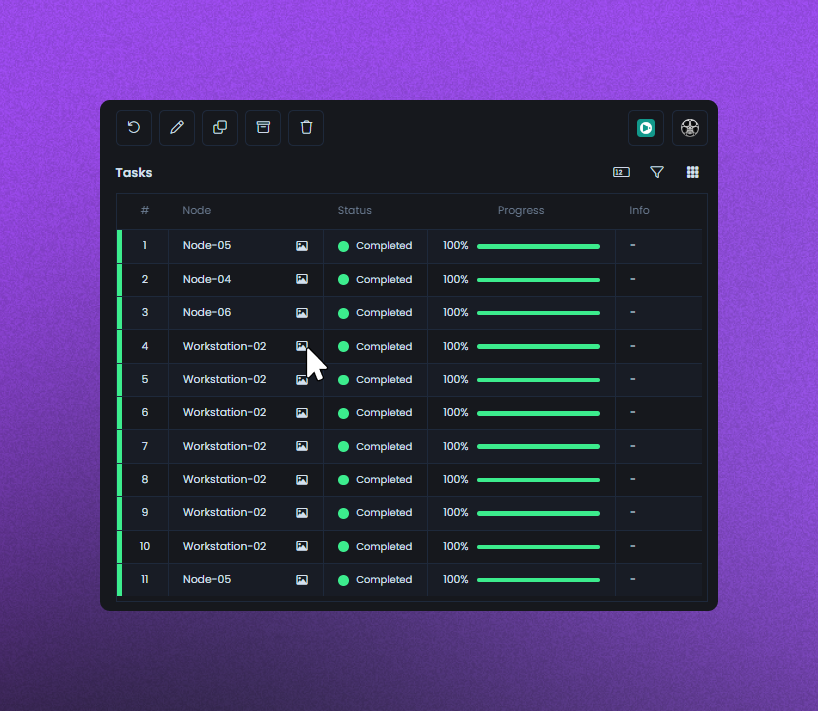Click the requeue (circular arrow) toolbar icon
This screenshot has height=711, width=818.
tap(134, 128)
